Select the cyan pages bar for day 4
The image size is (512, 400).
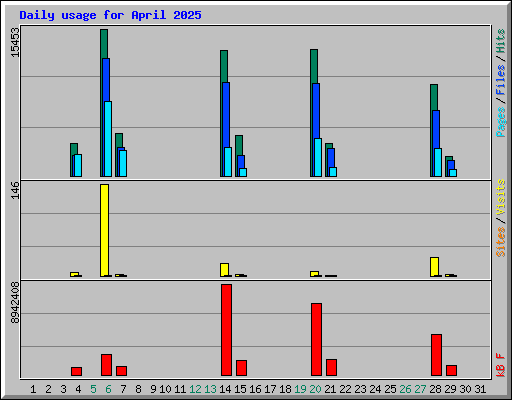[78, 165]
